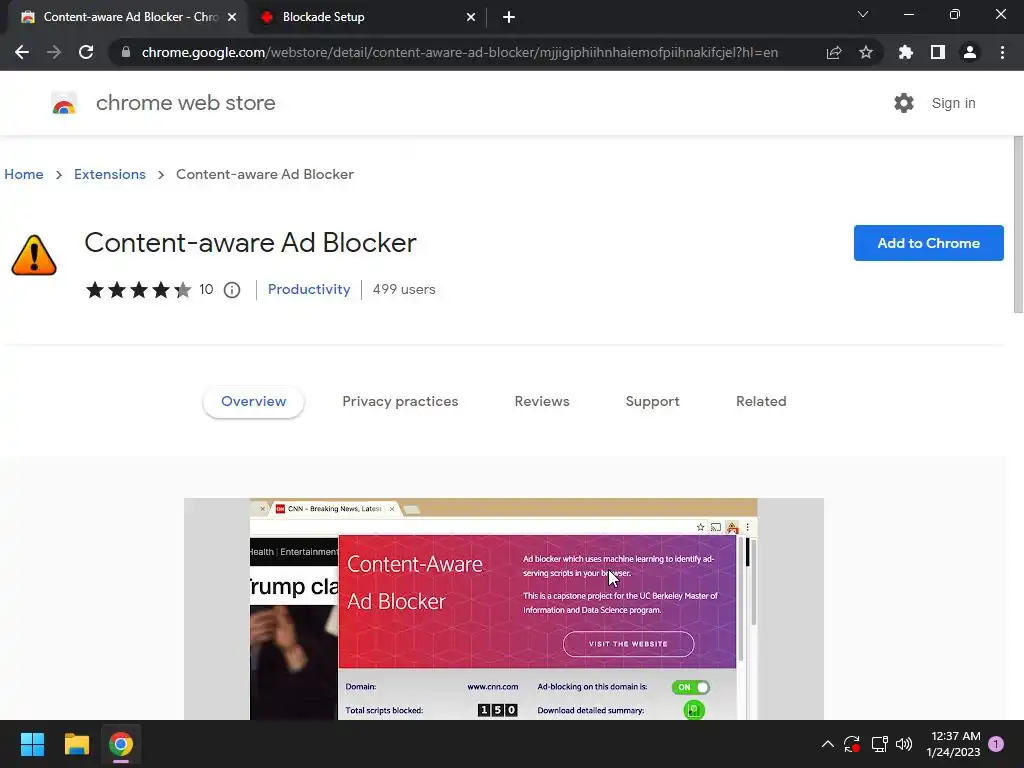This screenshot has width=1024, height=768.
Task: Open the volume speaker control
Action: [904, 744]
